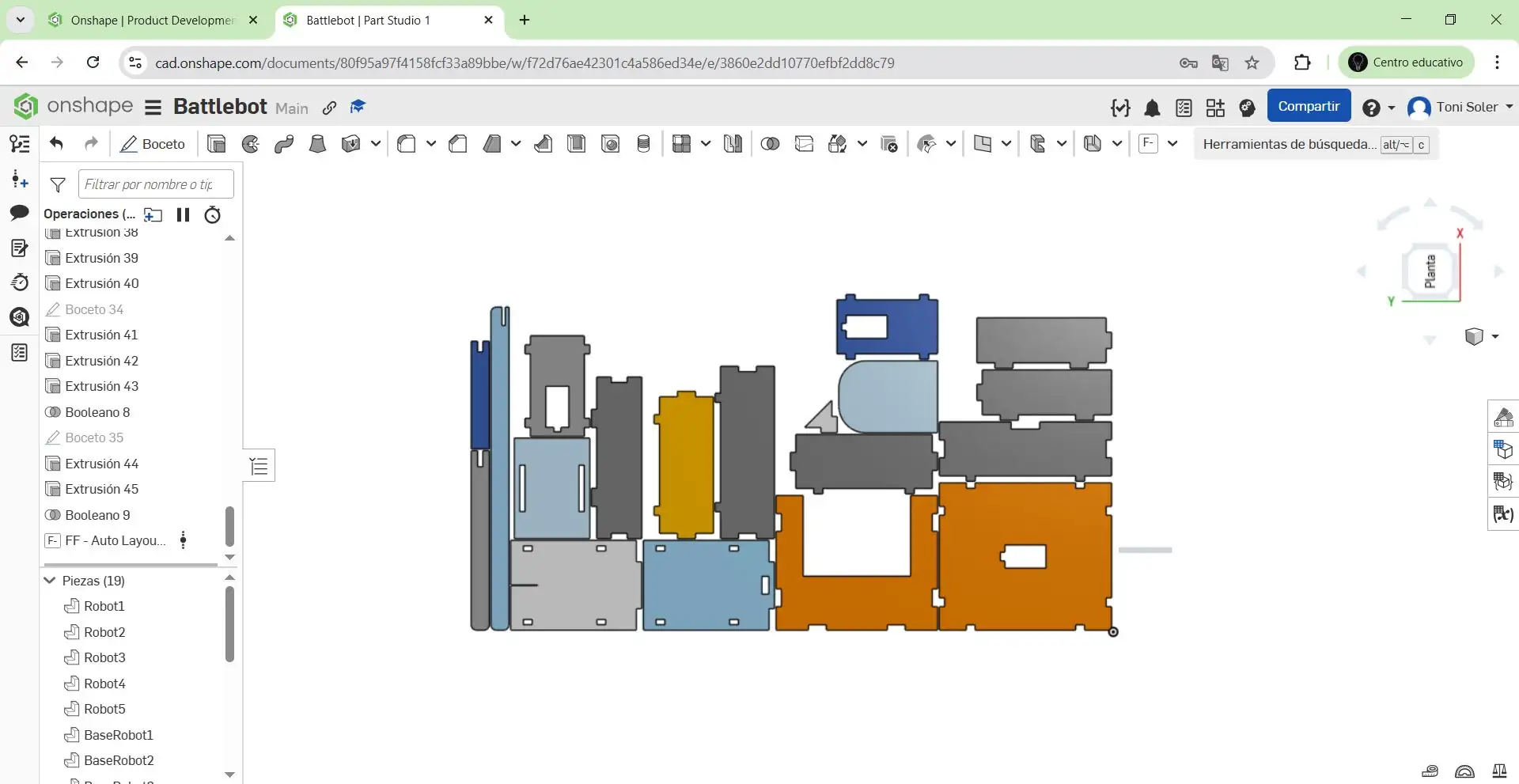Select the Loft tool icon
Image resolution: width=1519 pixels, height=784 pixels.
tap(317, 144)
